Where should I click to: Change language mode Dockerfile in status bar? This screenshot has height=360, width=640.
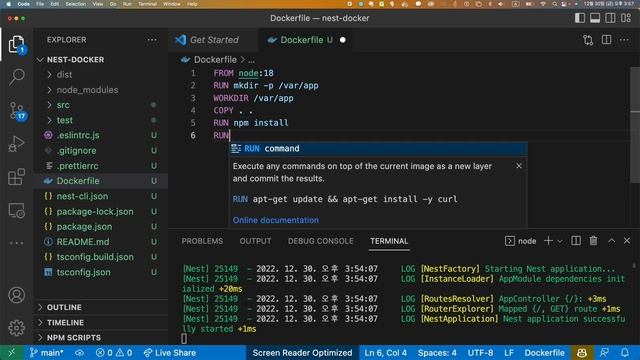pos(544,353)
